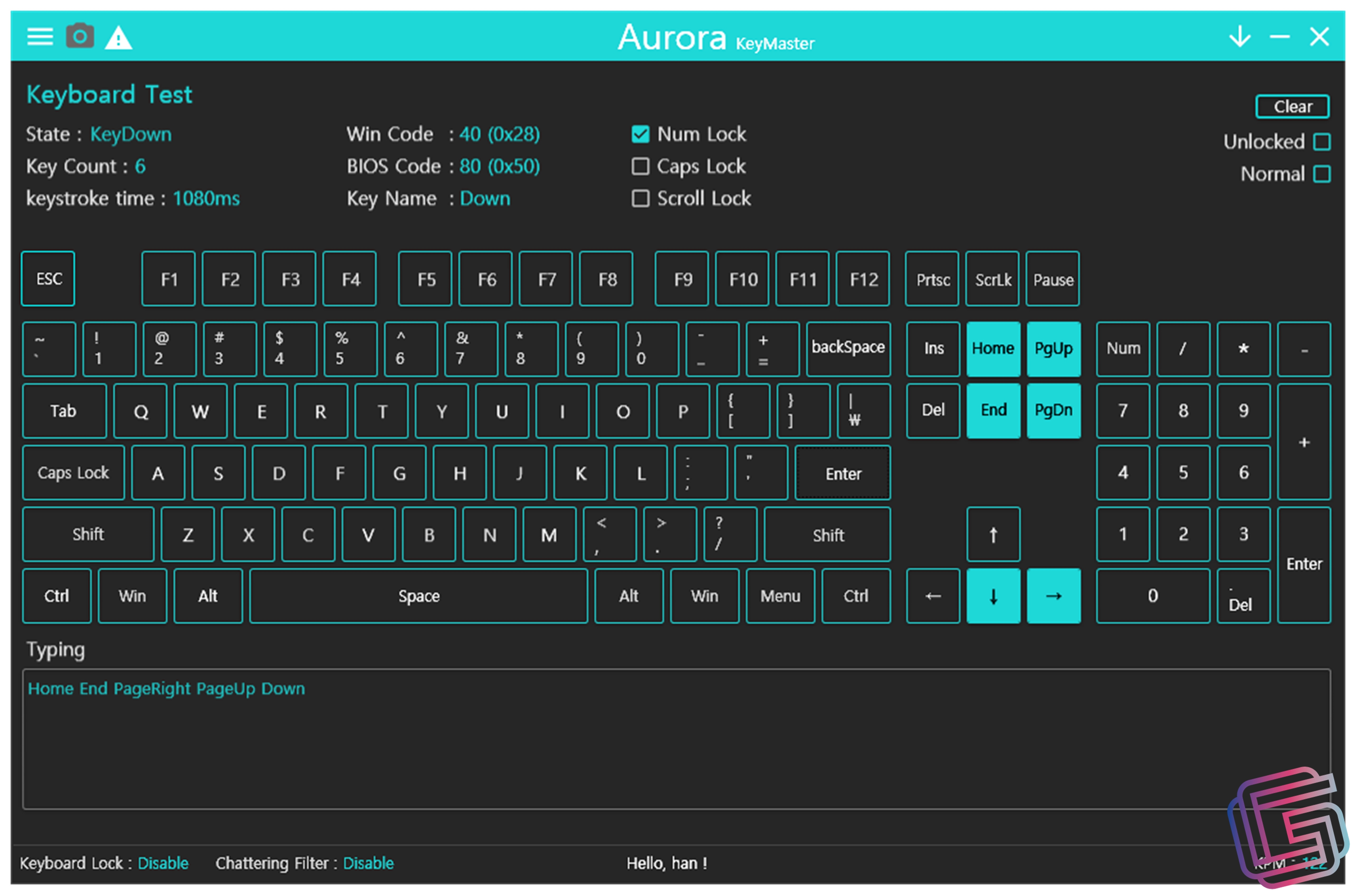
Task: Click the numpad asterisk key
Action: (x=1243, y=349)
